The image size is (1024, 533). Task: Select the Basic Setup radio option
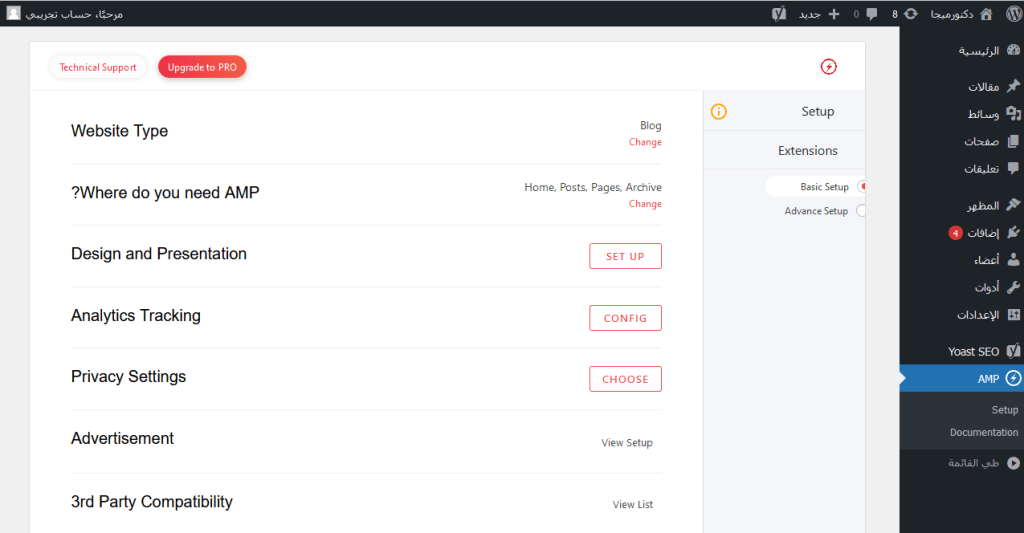[861, 187]
